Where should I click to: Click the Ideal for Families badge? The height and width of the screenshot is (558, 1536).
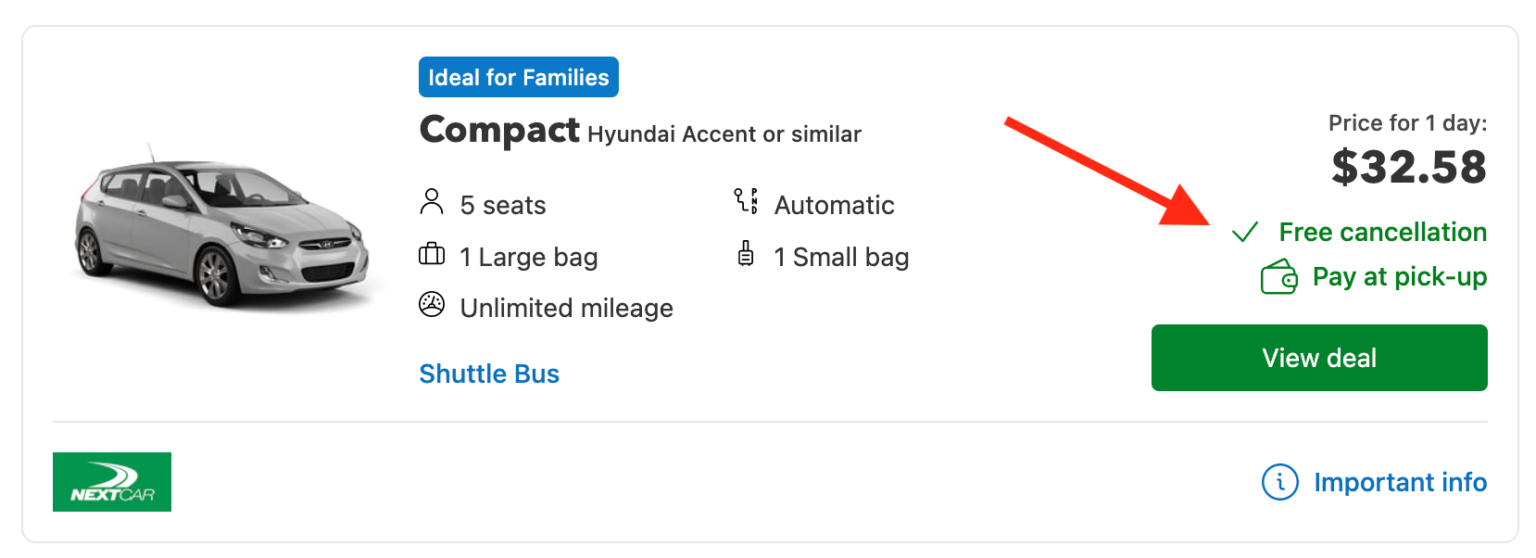click(518, 77)
